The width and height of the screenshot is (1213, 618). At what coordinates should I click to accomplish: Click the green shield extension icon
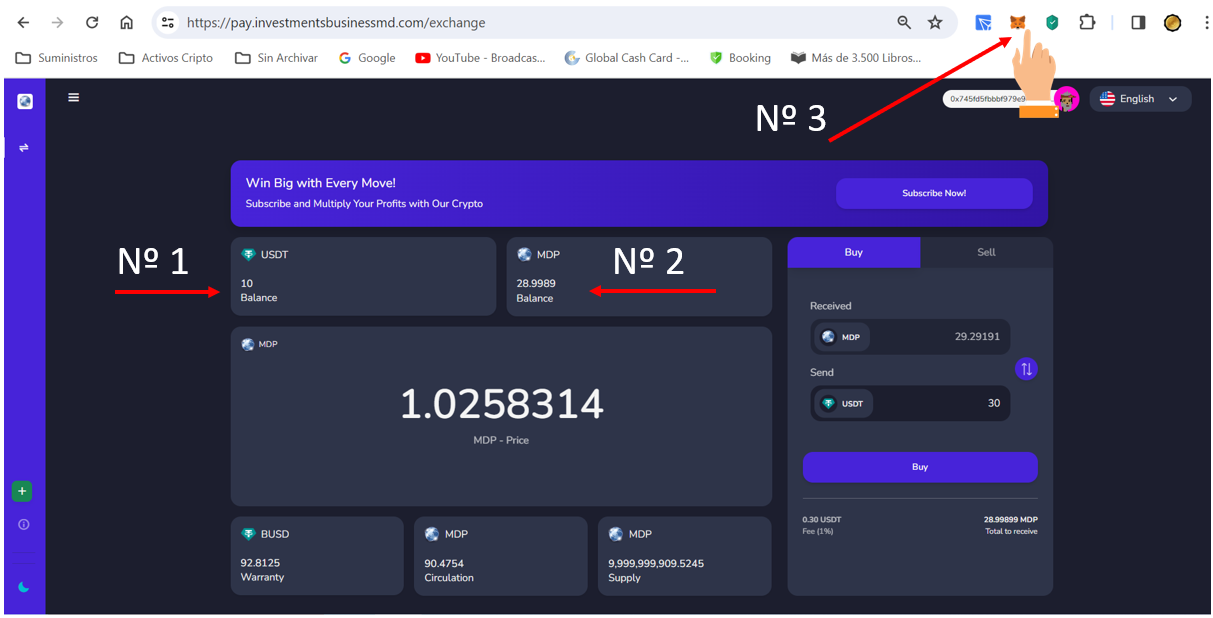coord(1052,22)
